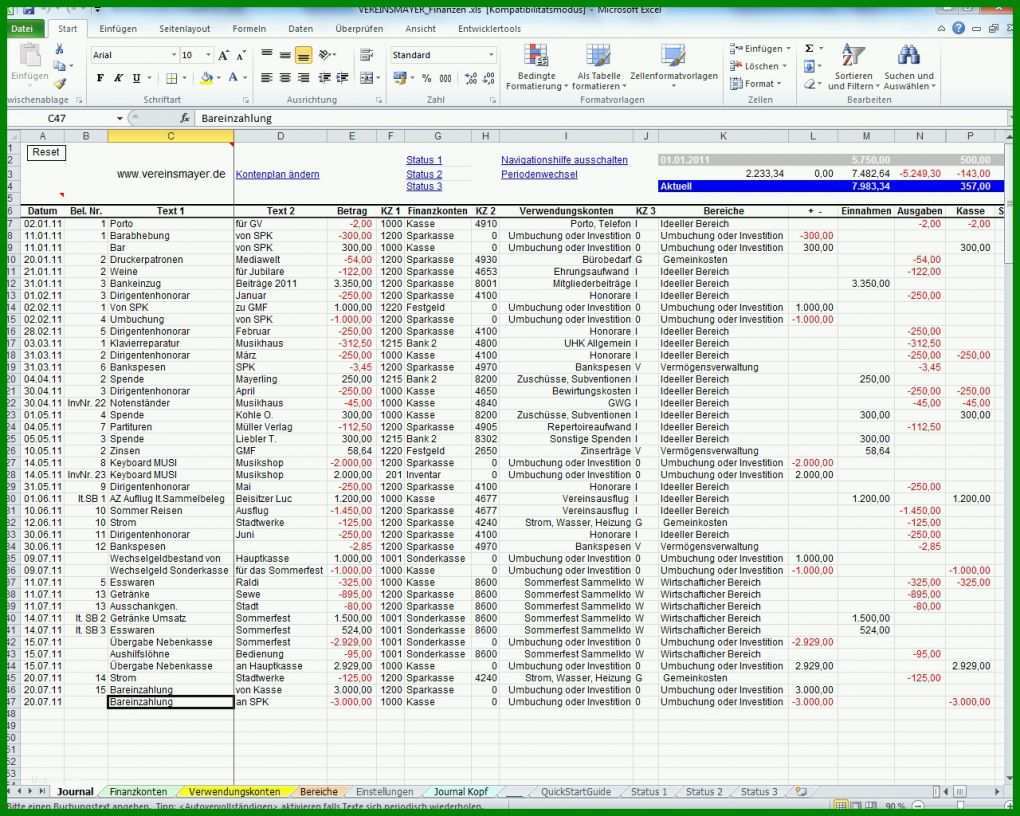The width and height of the screenshot is (1020, 816).
Task: Click the accounting number format icon
Action: pyautogui.click(x=400, y=78)
